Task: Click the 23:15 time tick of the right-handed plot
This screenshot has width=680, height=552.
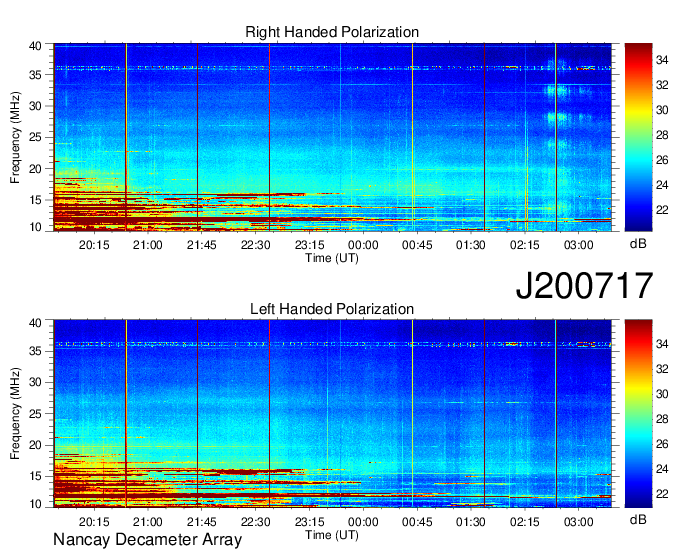Action: coord(310,245)
